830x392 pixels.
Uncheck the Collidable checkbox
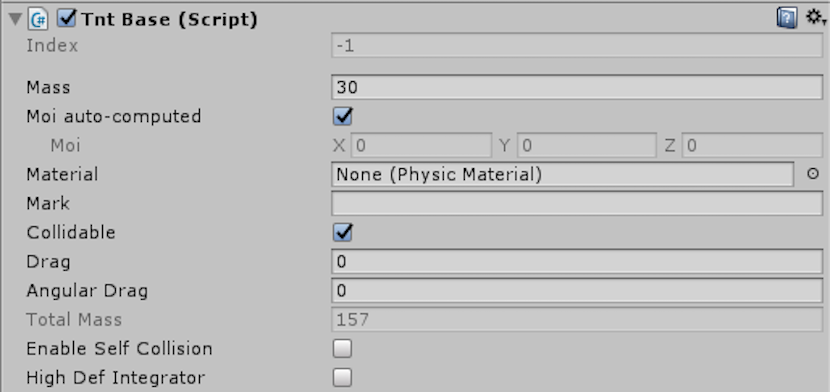tap(342, 232)
